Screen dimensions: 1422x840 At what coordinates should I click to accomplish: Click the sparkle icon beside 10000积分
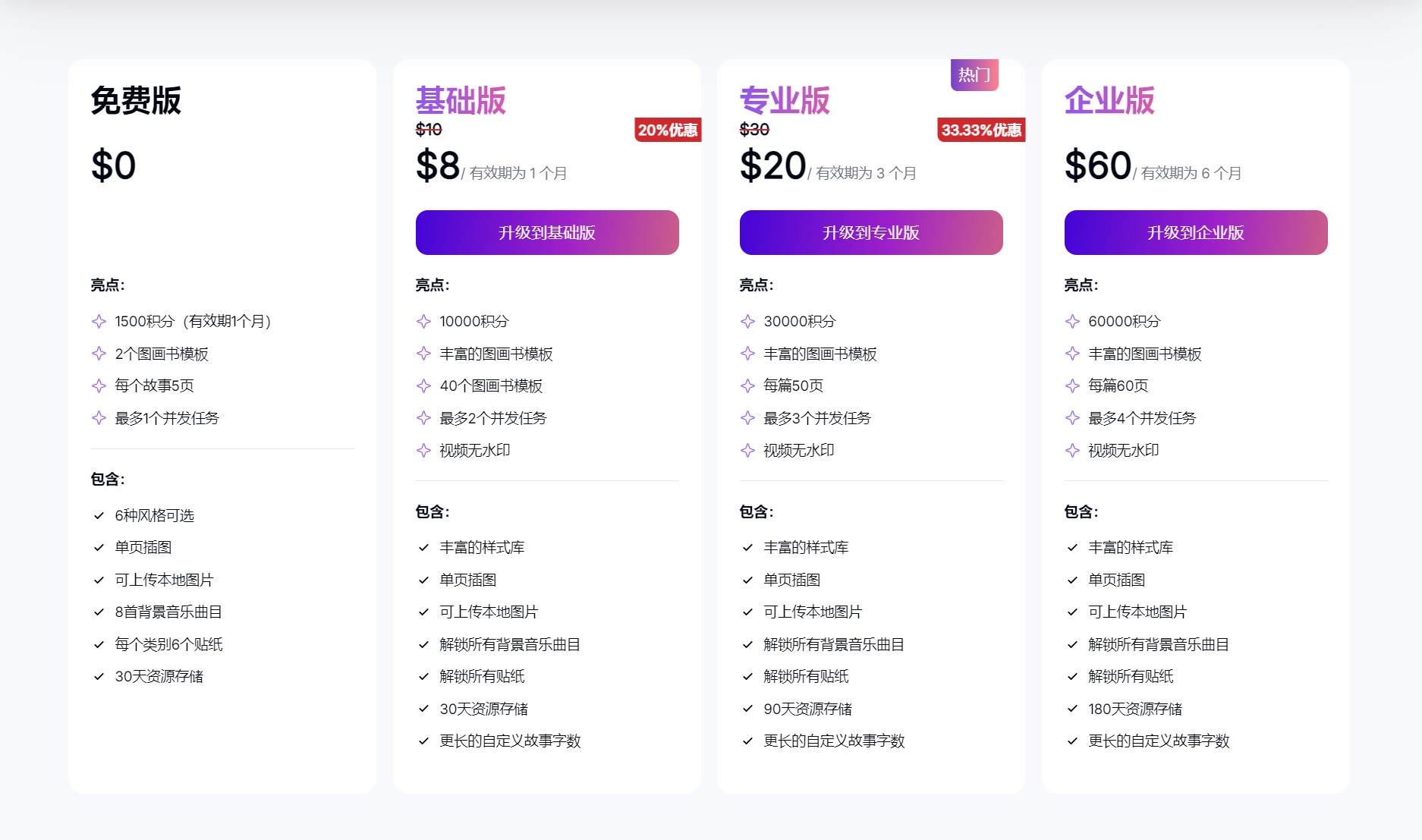[423, 321]
